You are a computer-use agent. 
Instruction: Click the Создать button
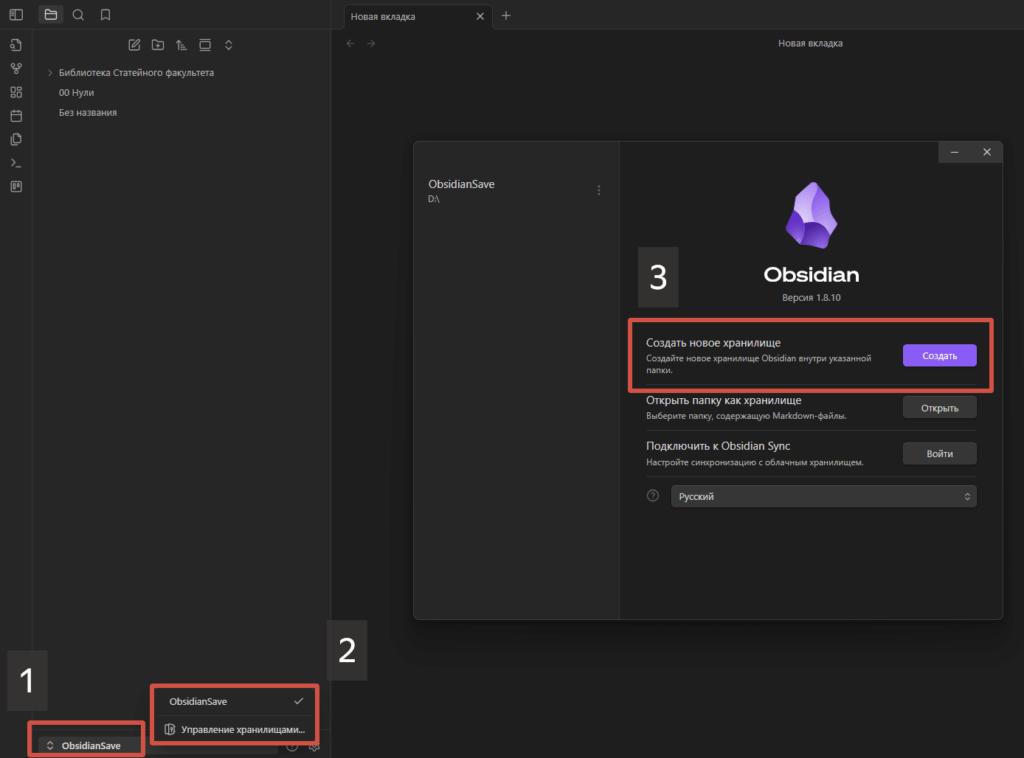pyautogui.click(x=939, y=356)
